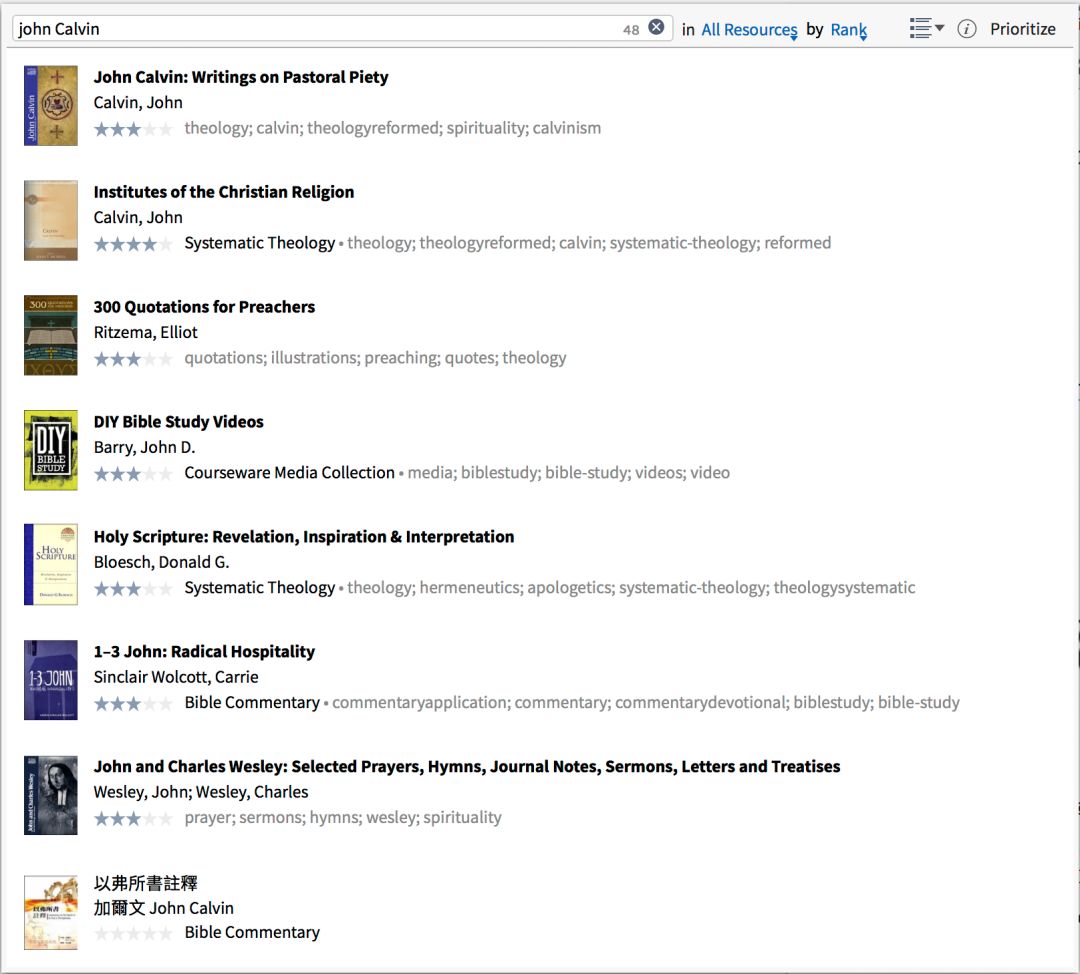Image resolution: width=1080 pixels, height=974 pixels.
Task: Click Systematic Theology type on the Institutes row
Action: tap(260, 243)
